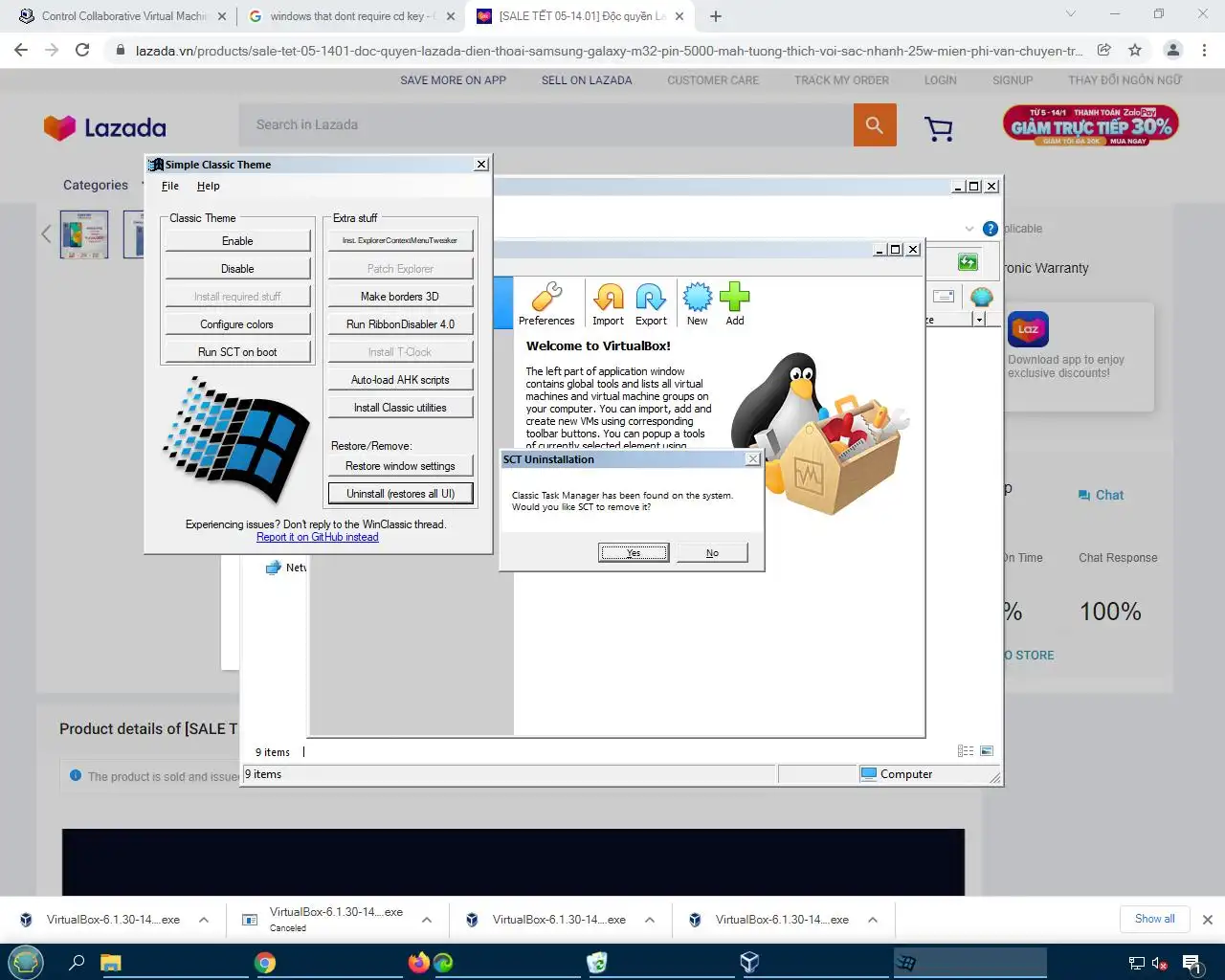Bookmark this page with the star icon
This screenshot has height=980, width=1225.
tap(1135, 50)
